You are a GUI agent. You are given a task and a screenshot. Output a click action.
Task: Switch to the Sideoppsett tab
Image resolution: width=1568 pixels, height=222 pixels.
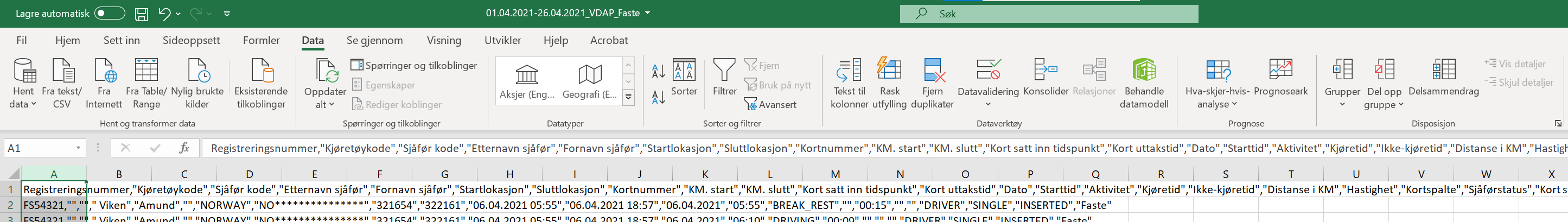tap(191, 40)
